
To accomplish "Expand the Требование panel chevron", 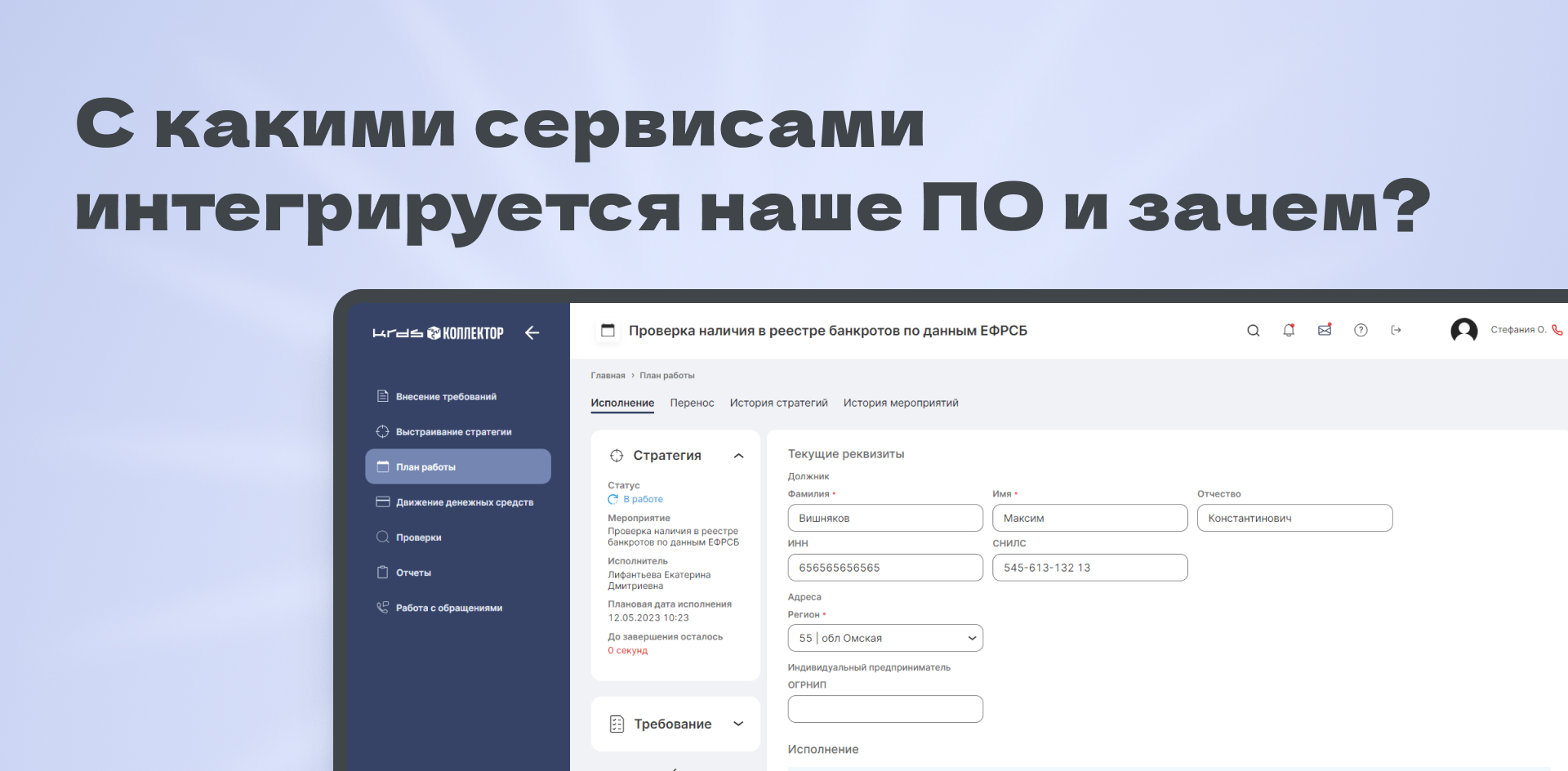I will (x=738, y=724).
